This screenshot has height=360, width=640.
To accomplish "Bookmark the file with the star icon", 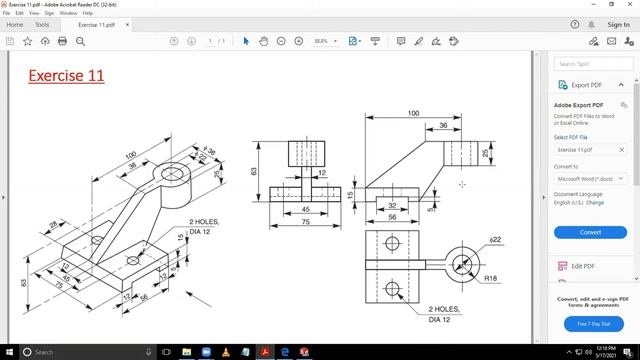I will 27,41.
